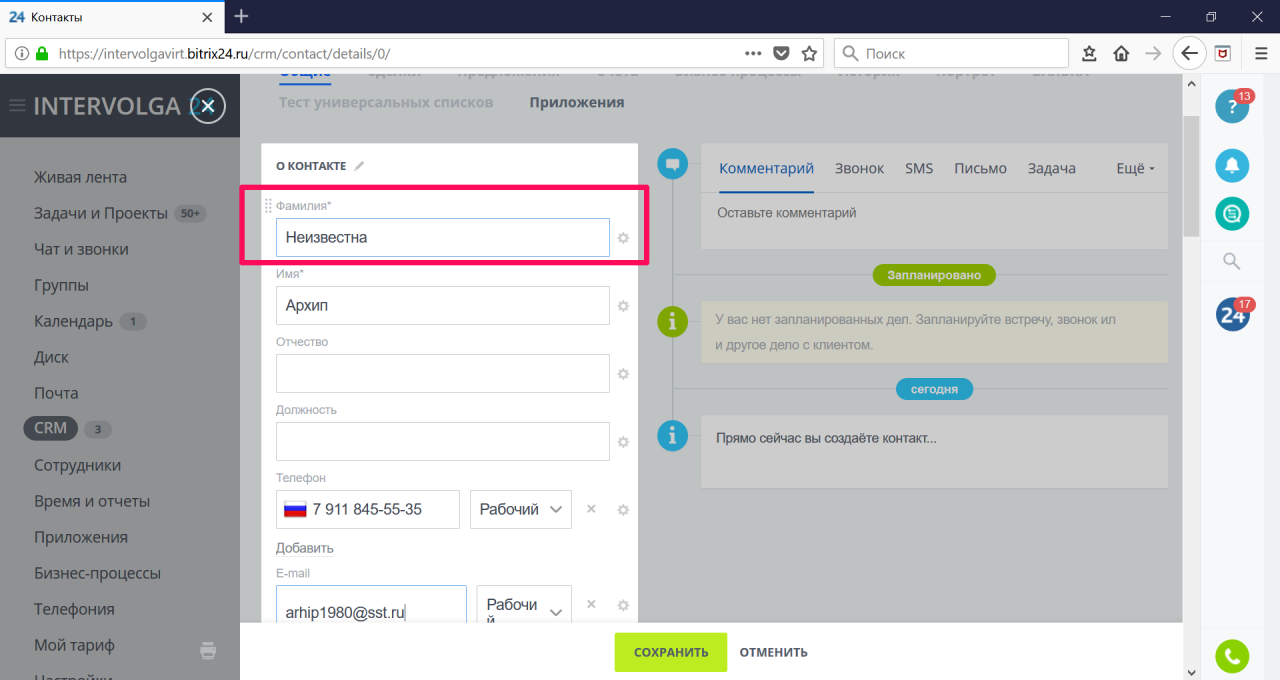The width and height of the screenshot is (1280, 680).
Task: Open the Приложения tab
Action: [577, 102]
